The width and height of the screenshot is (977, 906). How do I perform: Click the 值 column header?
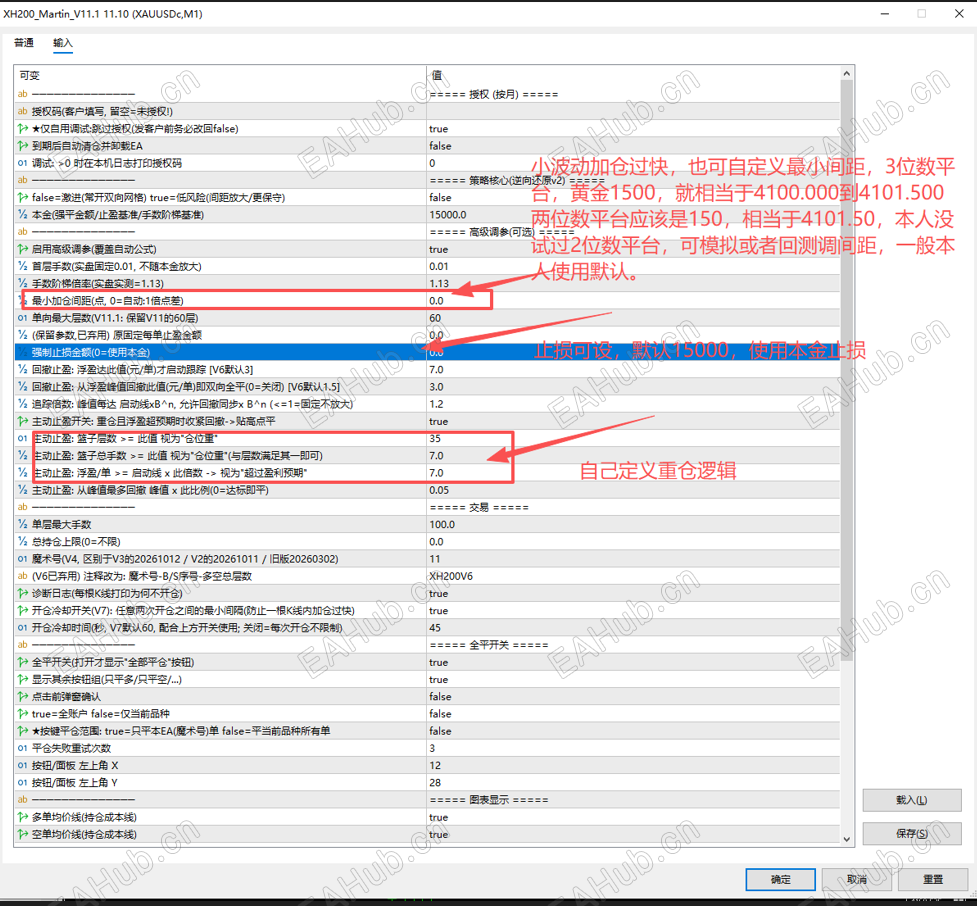[633, 75]
